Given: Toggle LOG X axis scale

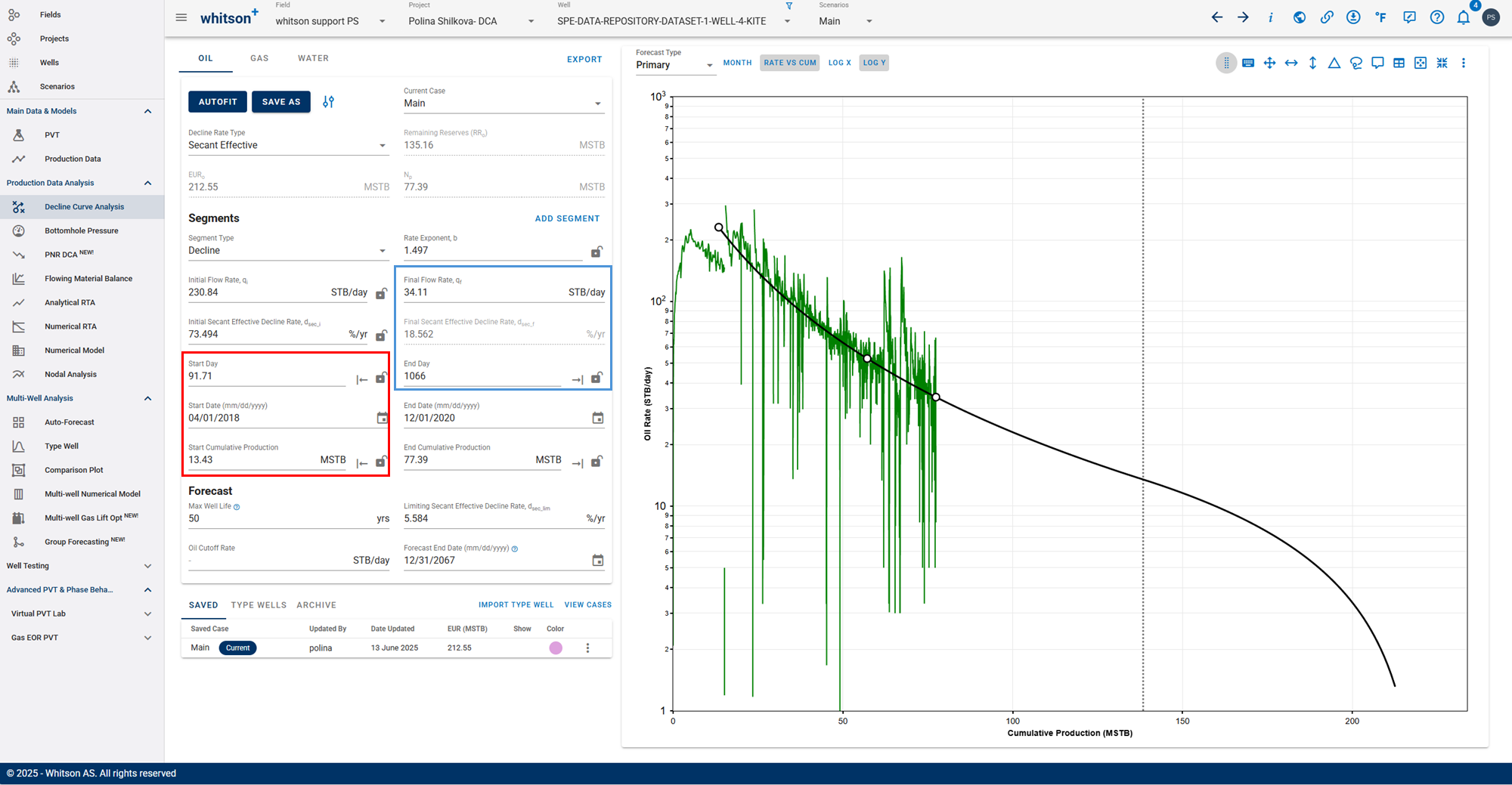Looking at the screenshot, I should coord(839,63).
